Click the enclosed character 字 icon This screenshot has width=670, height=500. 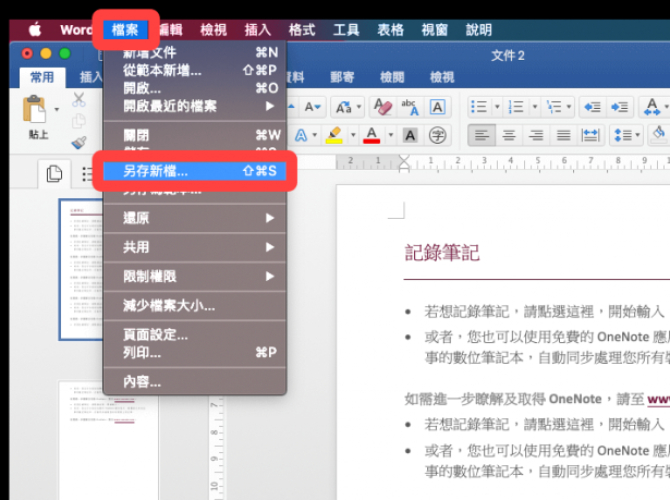point(437,135)
